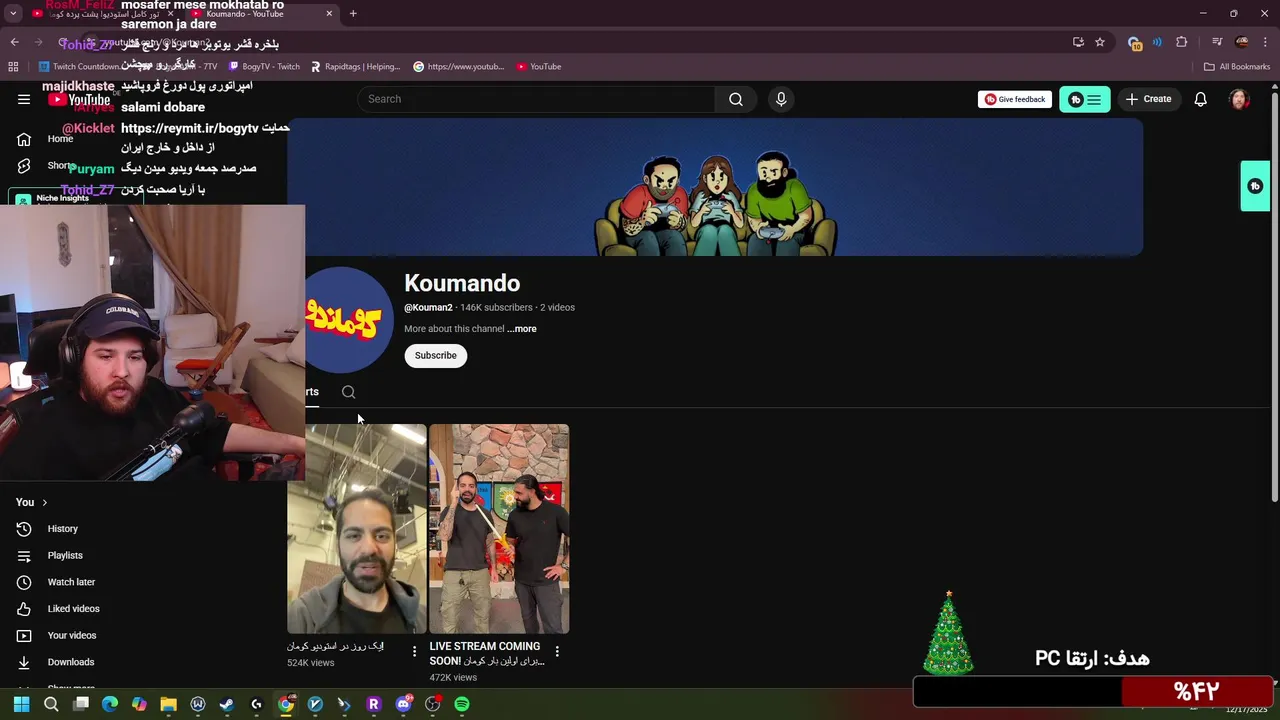This screenshot has width=1280, height=720.
Task: Click the install app icon in address bar
Action: (1078, 42)
